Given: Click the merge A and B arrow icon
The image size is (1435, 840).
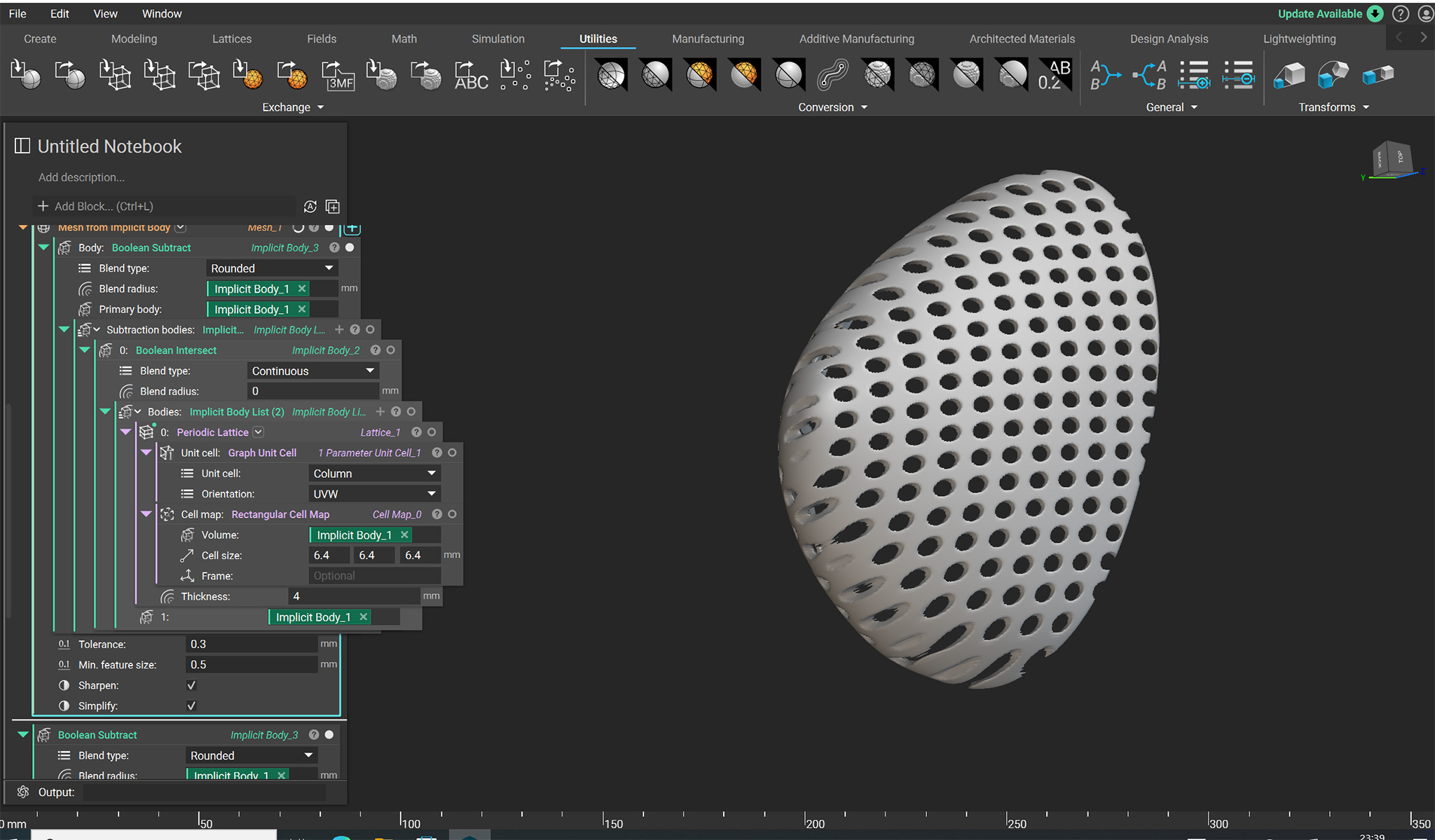Looking at the screenshot, I should (x=1105, y=75).
